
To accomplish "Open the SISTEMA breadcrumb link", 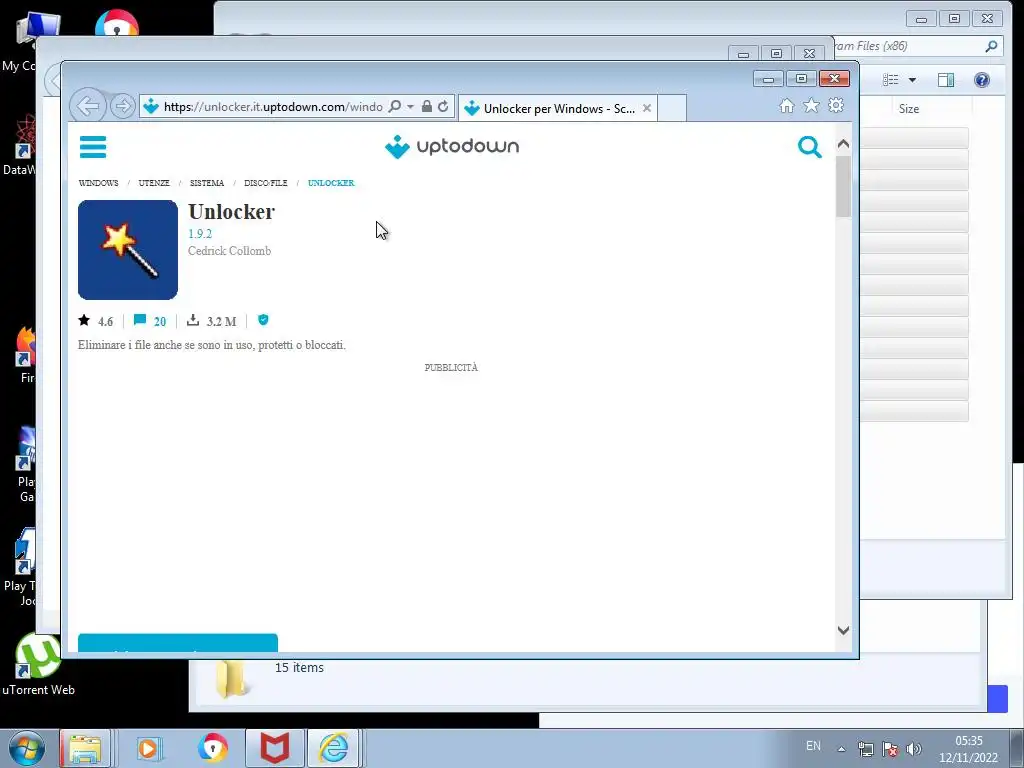I will [207, 183].
